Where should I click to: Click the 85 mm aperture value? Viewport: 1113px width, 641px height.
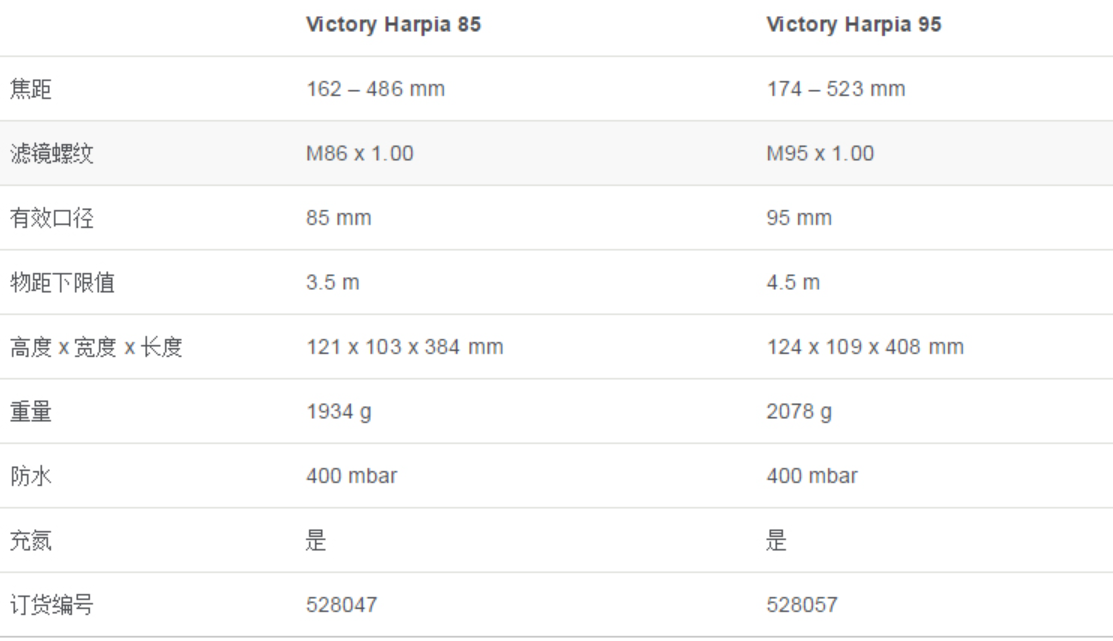coord(339,218)
